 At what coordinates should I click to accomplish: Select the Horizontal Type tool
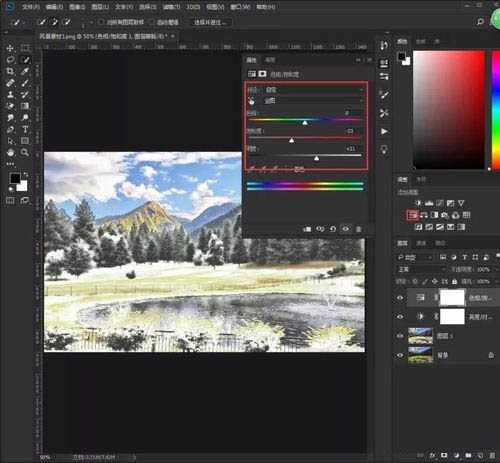25,129
